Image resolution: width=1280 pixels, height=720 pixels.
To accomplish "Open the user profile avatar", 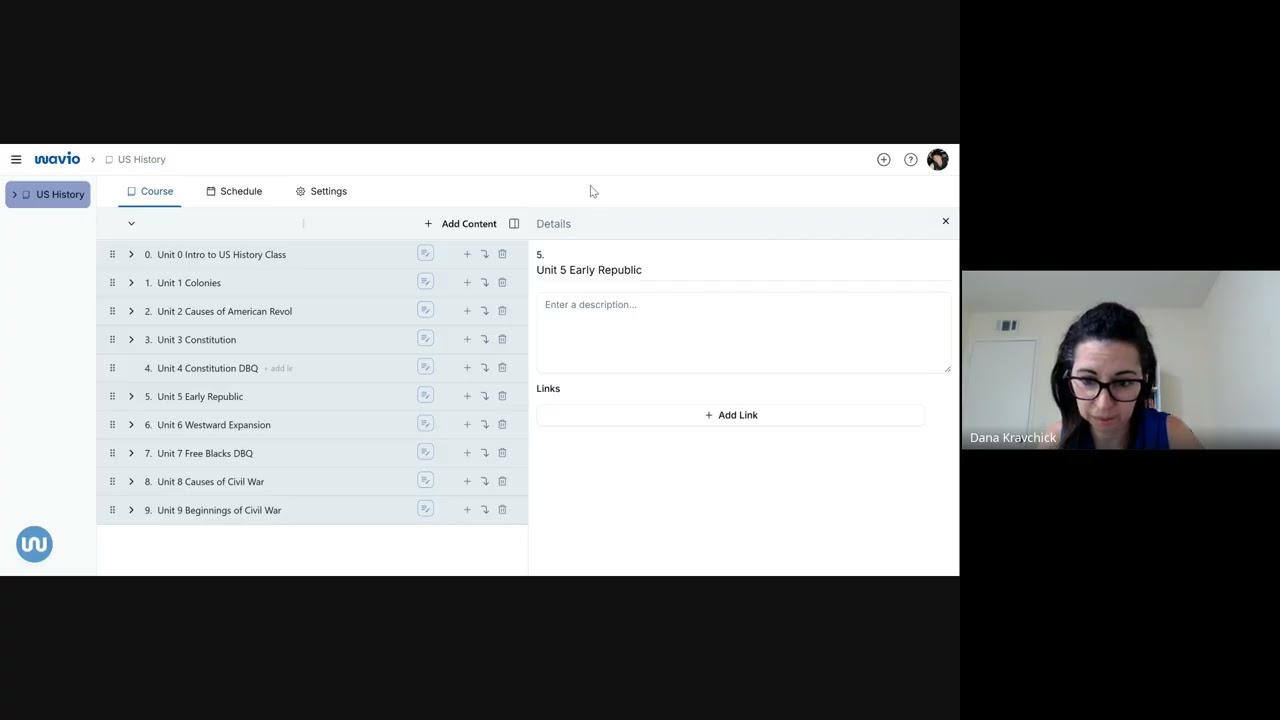I will (938, 159).
